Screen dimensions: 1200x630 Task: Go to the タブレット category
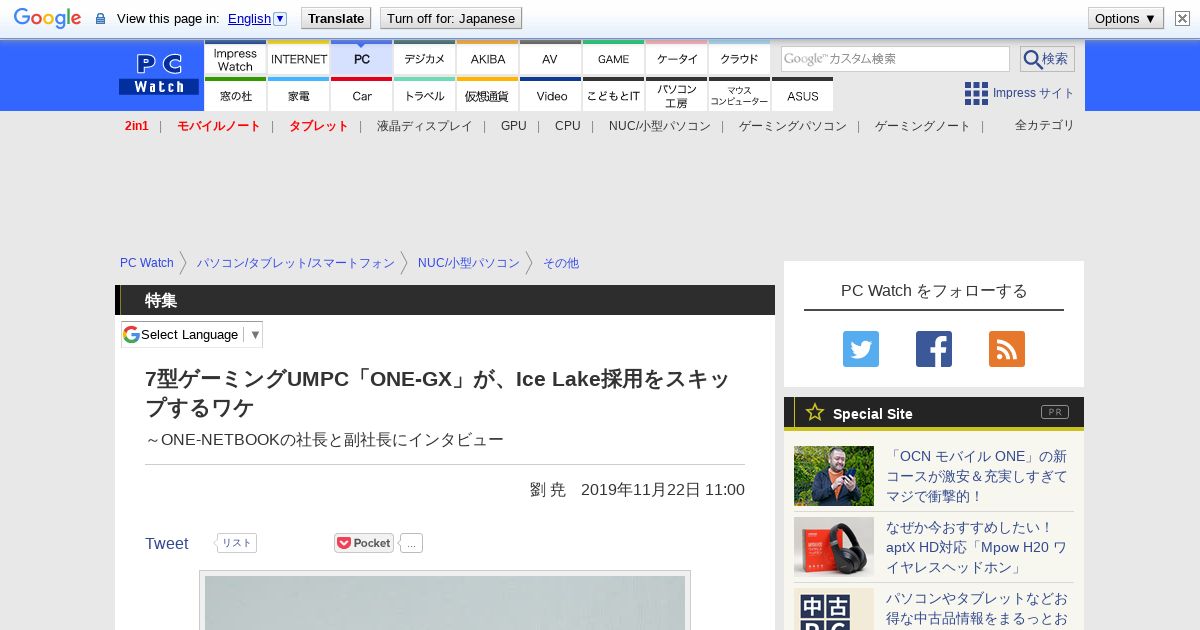coord(319,126)
